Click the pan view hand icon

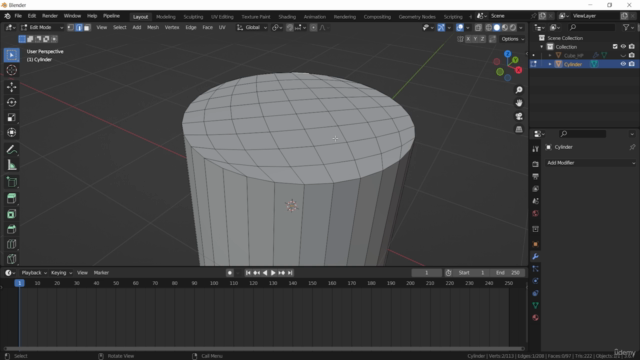tap(519, 103)
